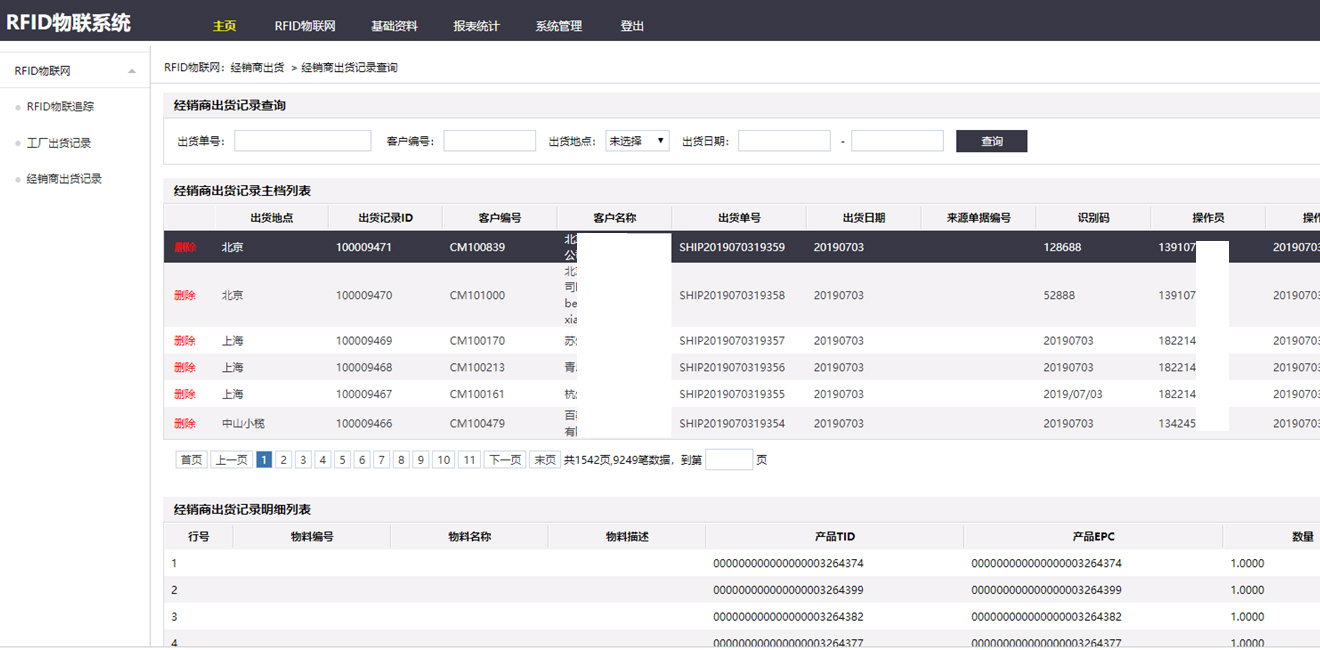Viewport: 1320px width, 650px height.
Task: Go to page 7 of records
Action: [381, 460]
